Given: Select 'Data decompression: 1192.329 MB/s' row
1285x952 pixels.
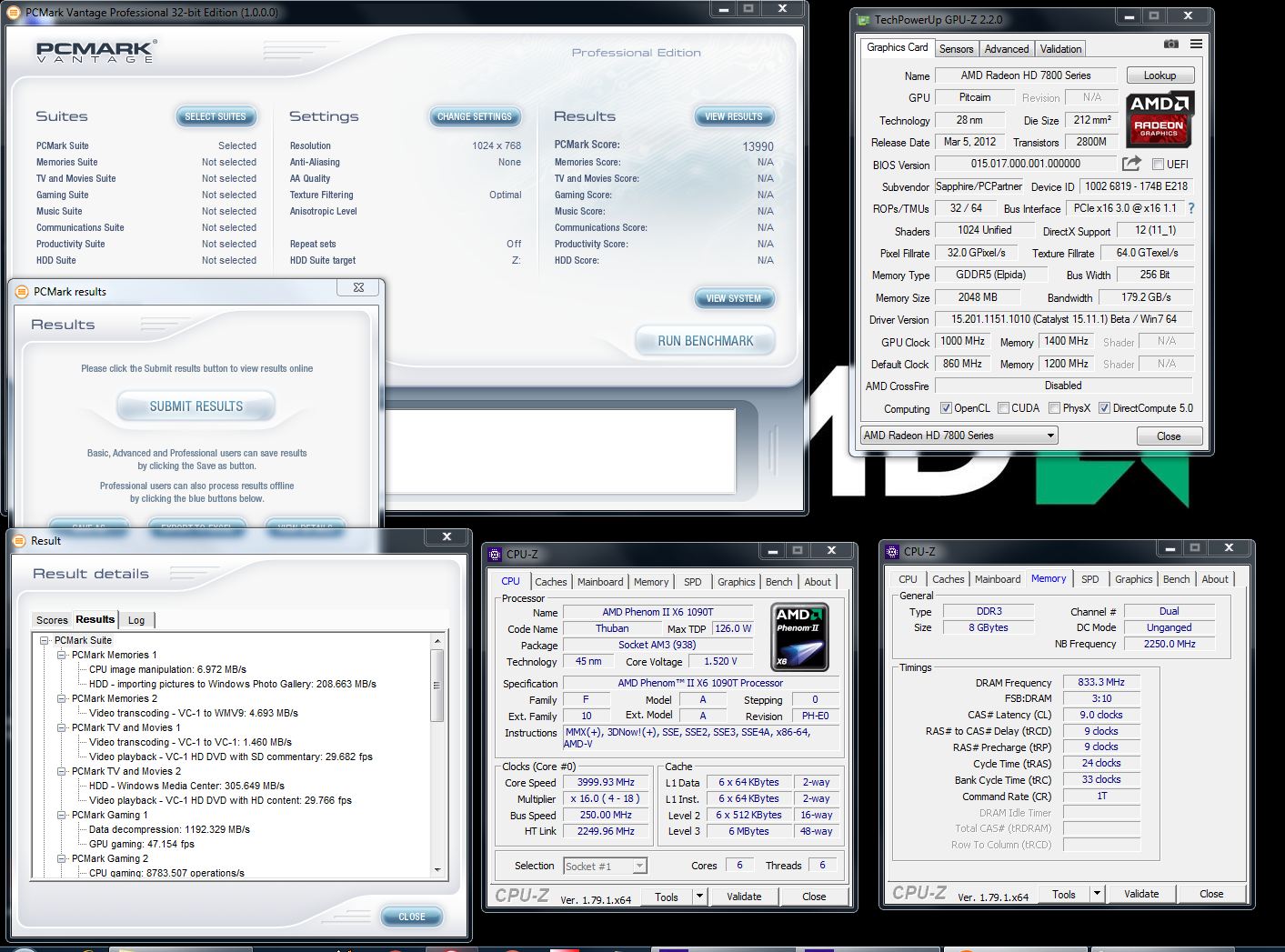Looking at the screenshot, I should [x=169, y=829].
